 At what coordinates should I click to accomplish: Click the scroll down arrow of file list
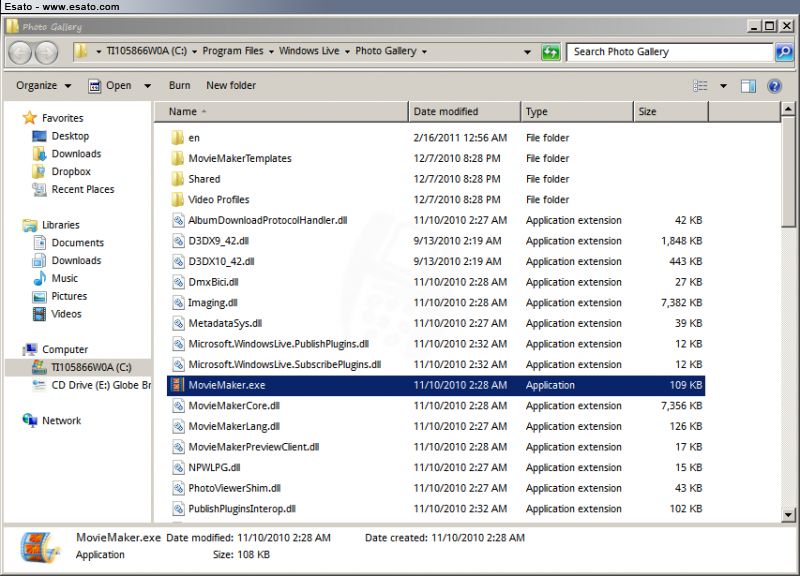pos(788,515)
